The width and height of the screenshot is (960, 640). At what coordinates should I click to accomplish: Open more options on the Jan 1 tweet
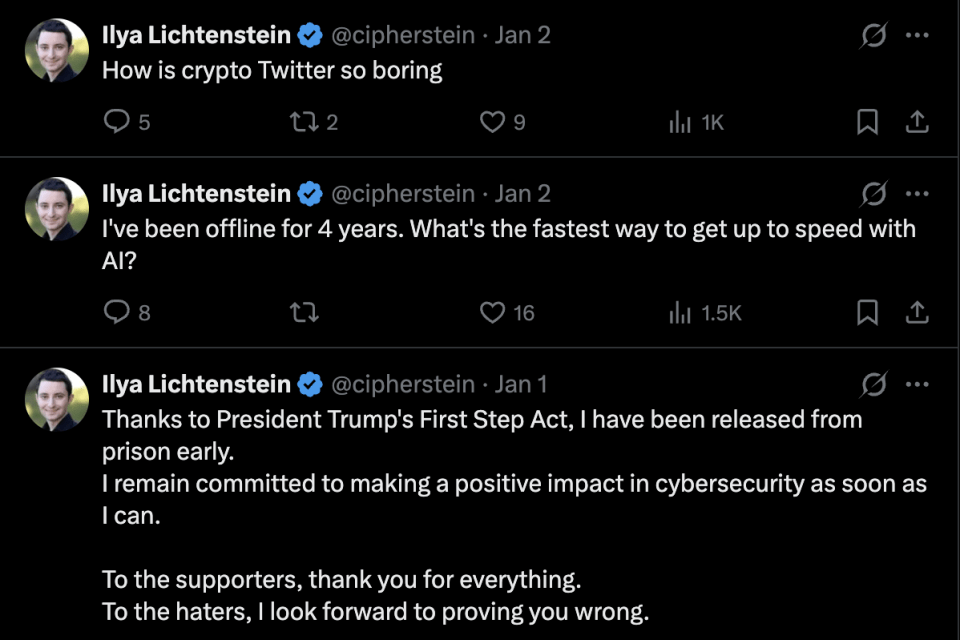pyautogui.click(x=916, y=384)
